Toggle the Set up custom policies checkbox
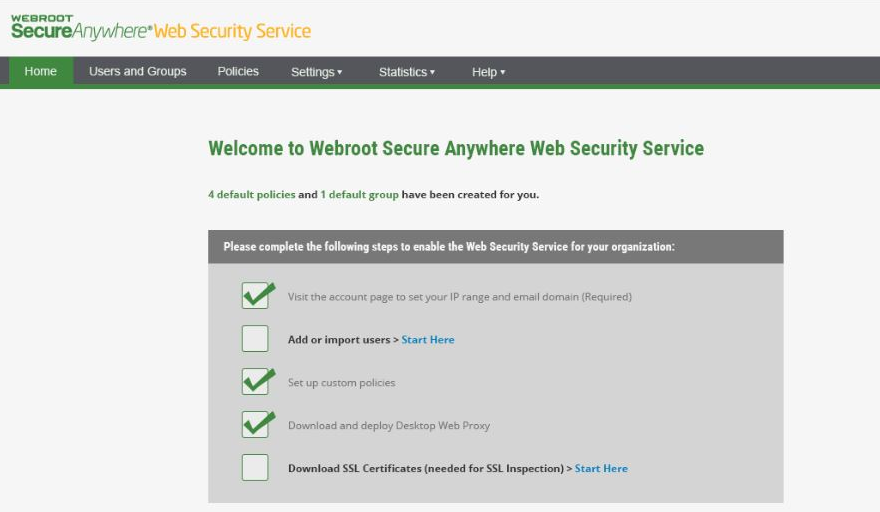This screenshot has width=880, height=512. [255, 382]
